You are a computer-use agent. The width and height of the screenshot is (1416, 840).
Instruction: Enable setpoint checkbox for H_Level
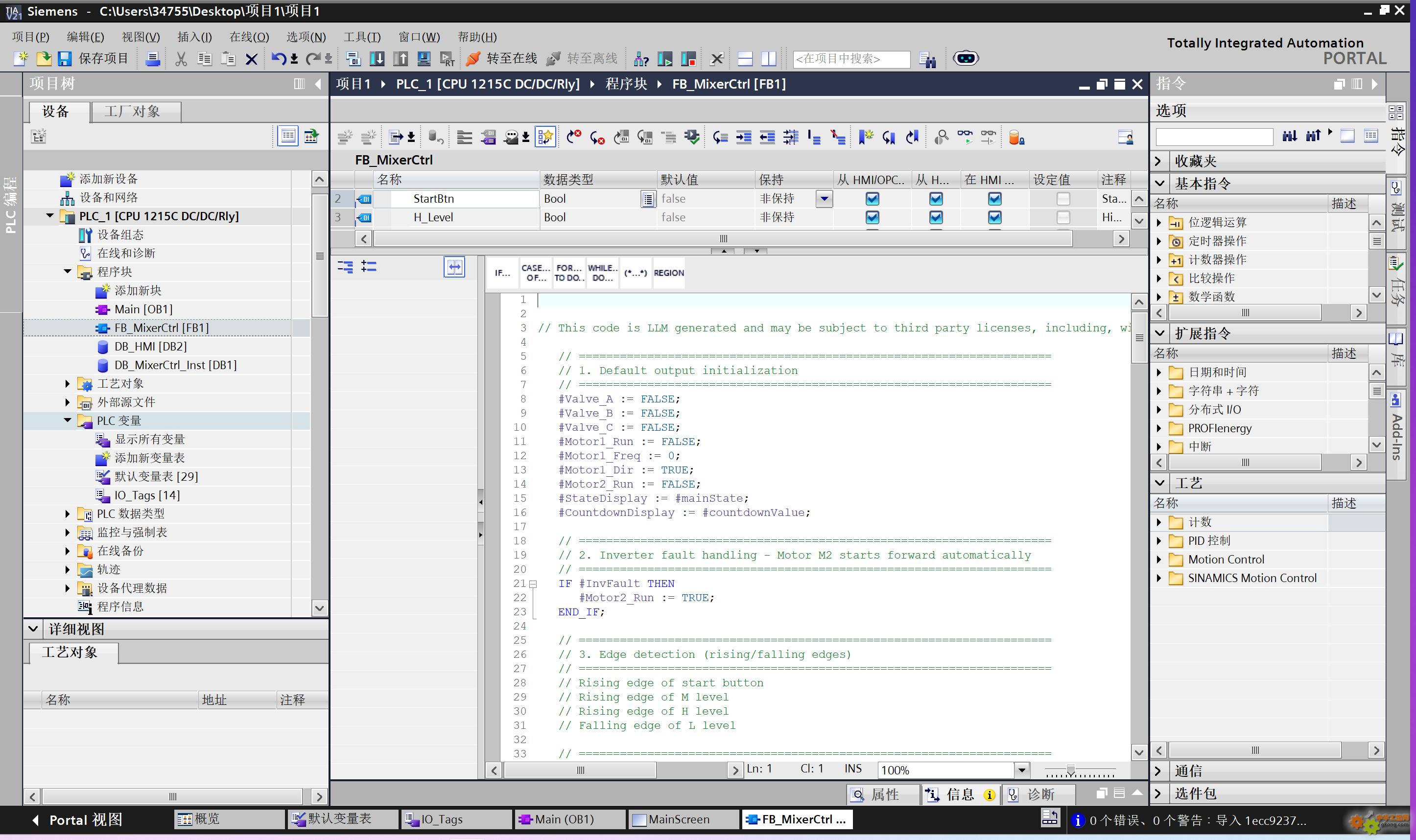pos(1063,217)
